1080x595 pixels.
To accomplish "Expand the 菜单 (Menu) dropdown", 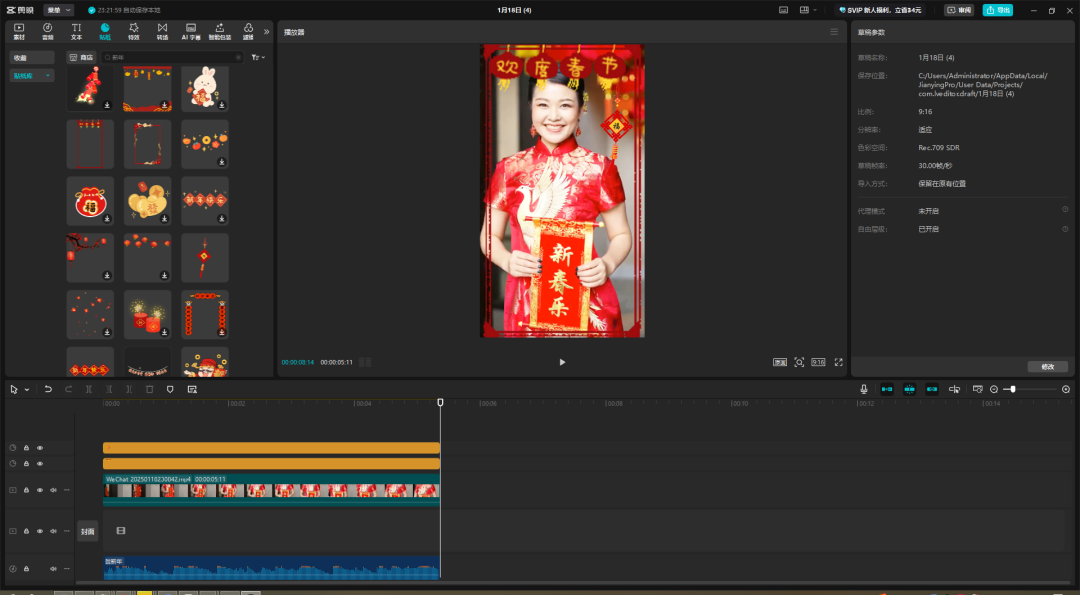I will [x=58, y=10].
